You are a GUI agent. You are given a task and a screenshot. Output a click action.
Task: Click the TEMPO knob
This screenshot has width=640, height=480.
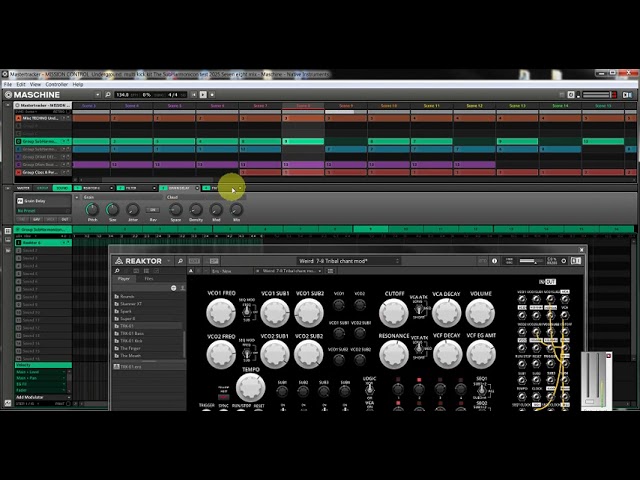click(250, 387)
